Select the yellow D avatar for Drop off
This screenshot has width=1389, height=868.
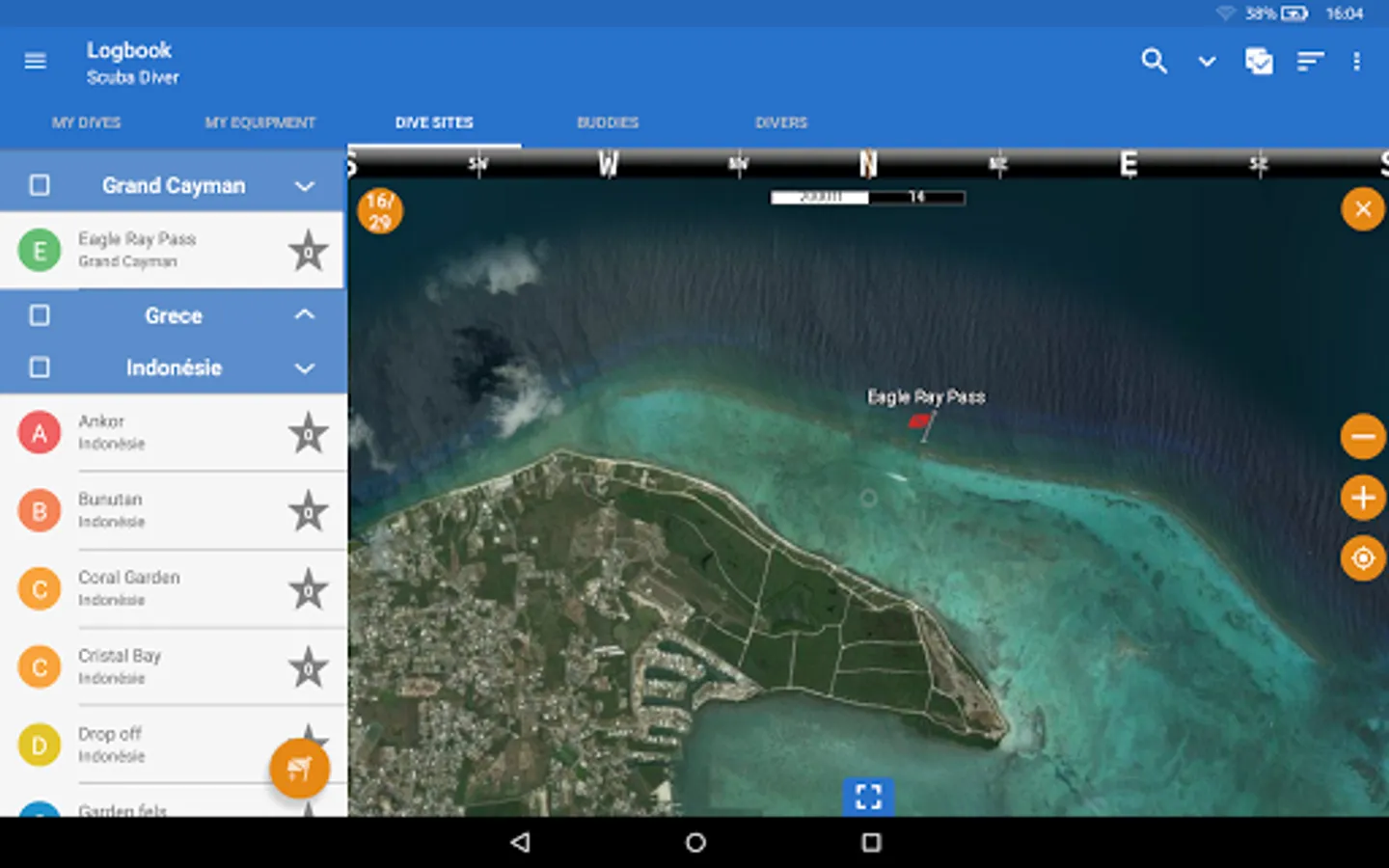(40, 746)
